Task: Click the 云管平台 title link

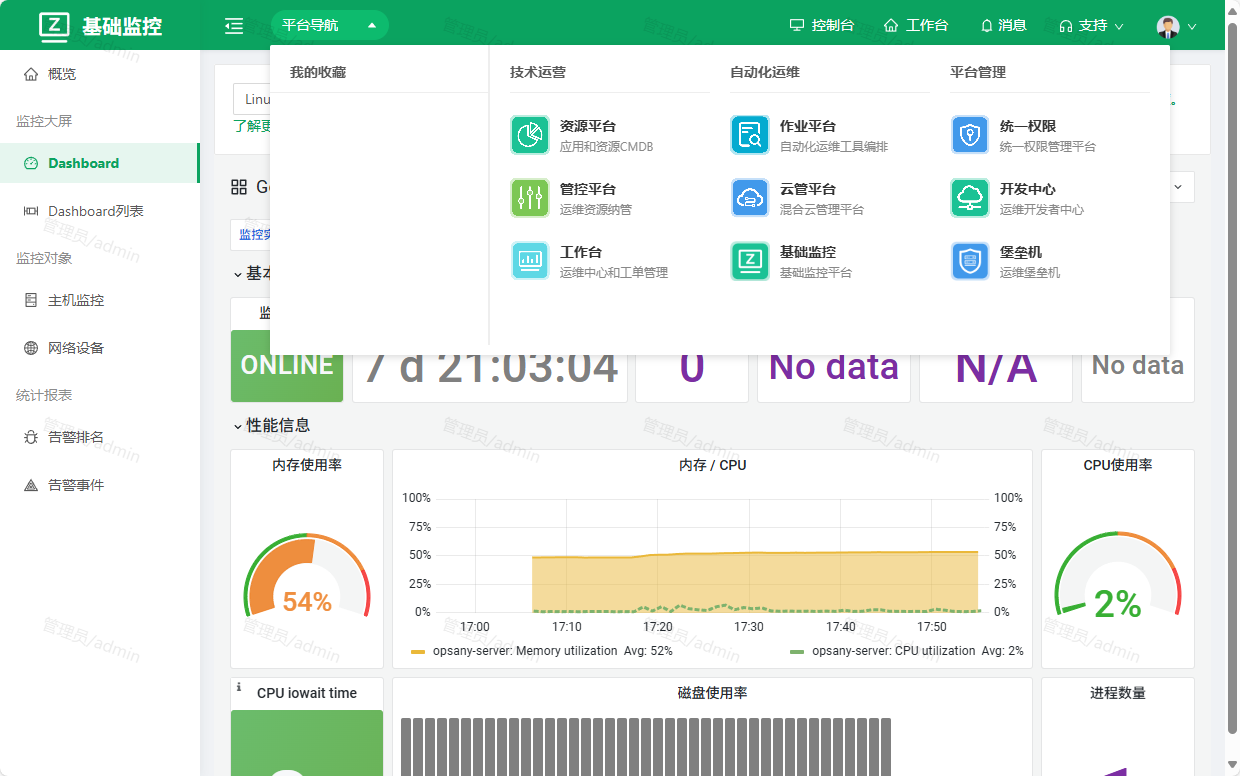Action: click(808, 189)
